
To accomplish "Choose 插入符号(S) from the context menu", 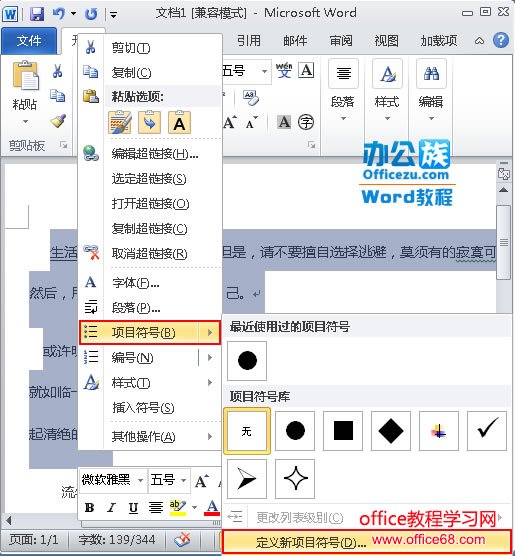I will pos(150,408).
